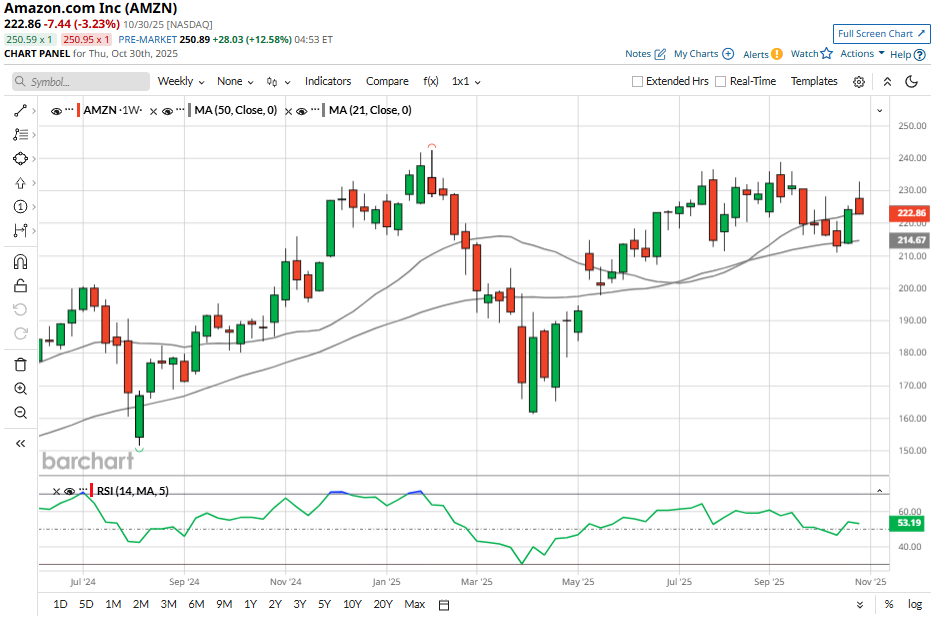Image resolution: width=946 pixels, height=629 pixels.
Task: Select the magnet snap tool
Action: 20,262
